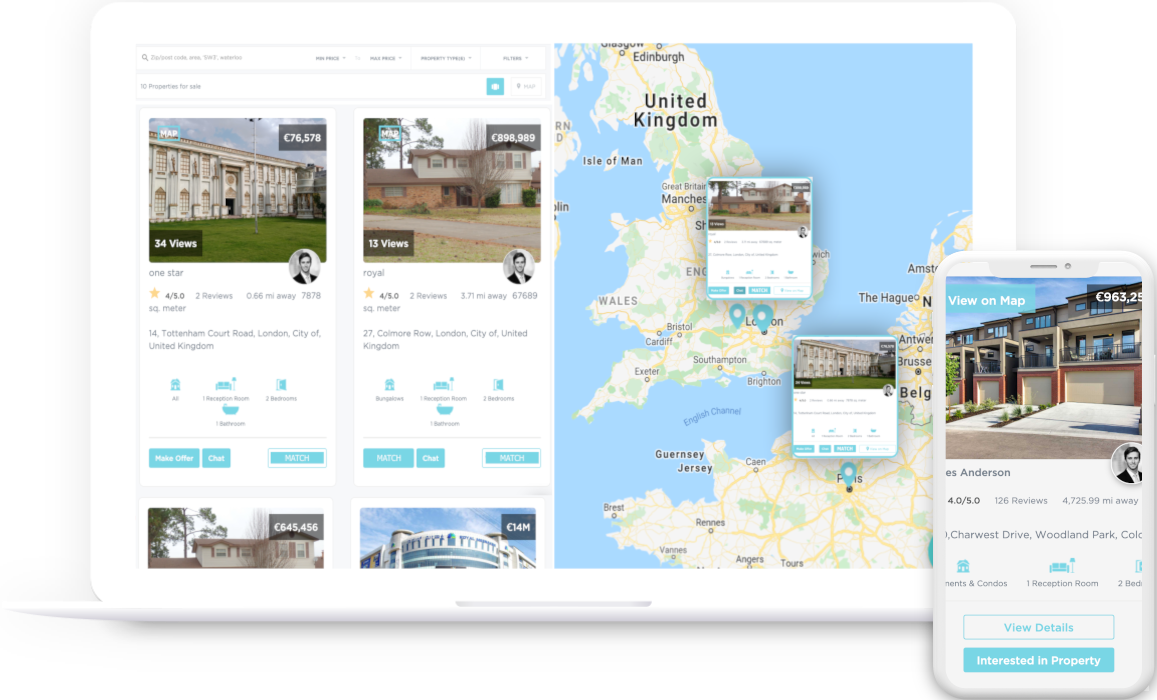Open 2 Reviews on royal listing
1157x700 pixels.
point(428,296)
